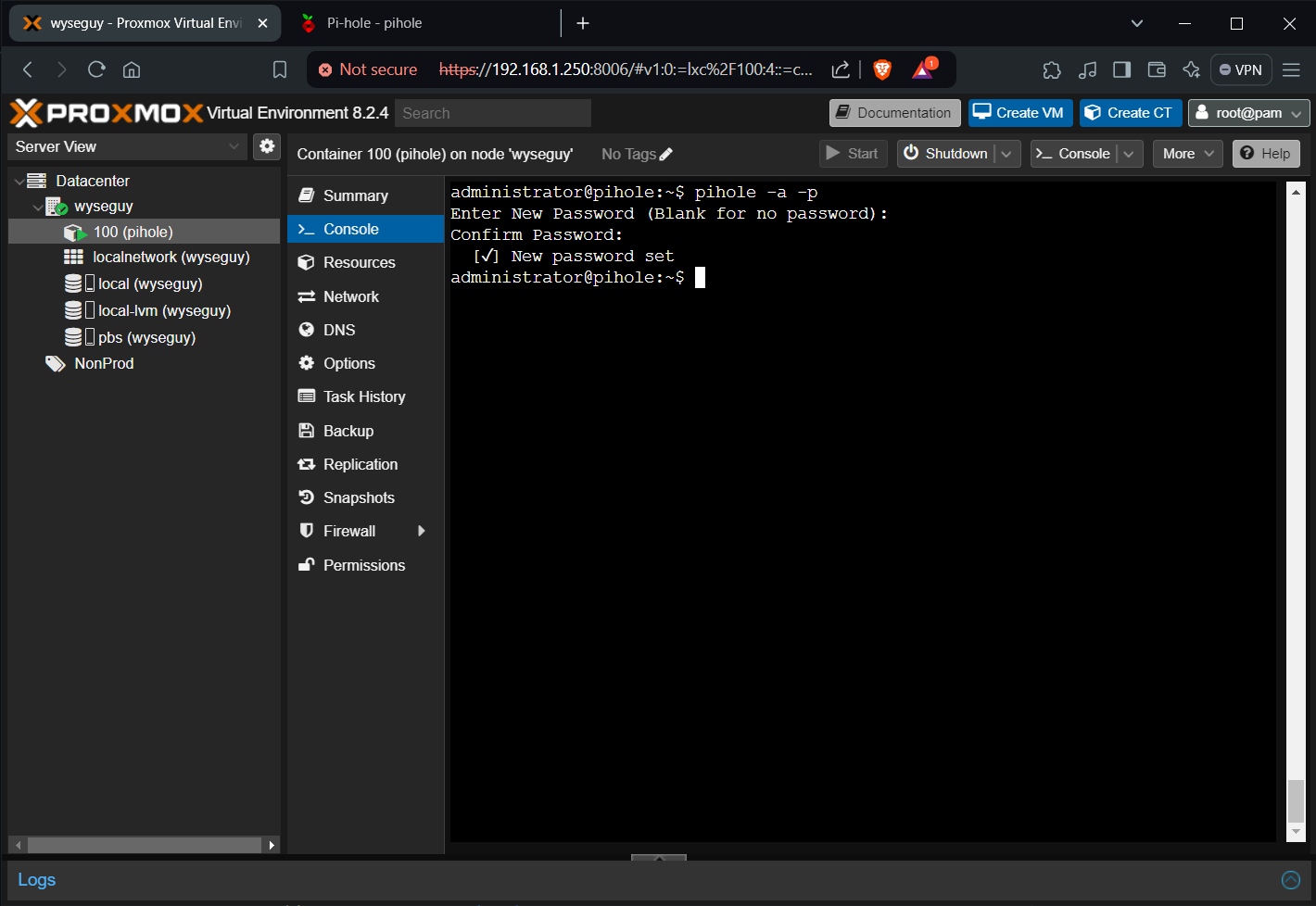Screen dimensions: 1316x906
Task: Click the VPN button
Action: tap(1241, 69)
